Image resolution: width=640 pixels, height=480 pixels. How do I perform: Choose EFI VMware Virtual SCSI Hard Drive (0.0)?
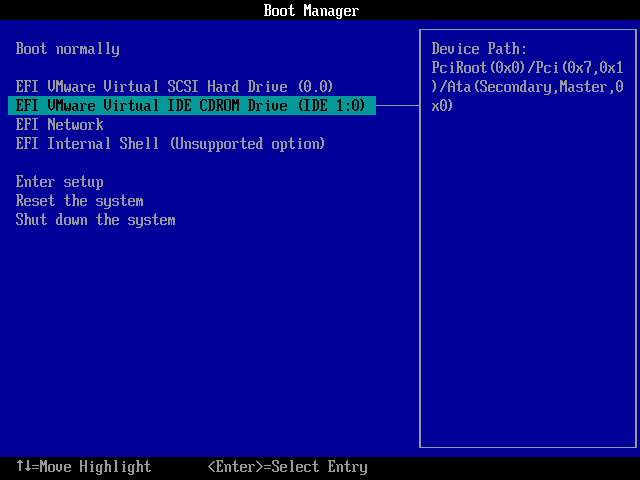tap(174, 87)
